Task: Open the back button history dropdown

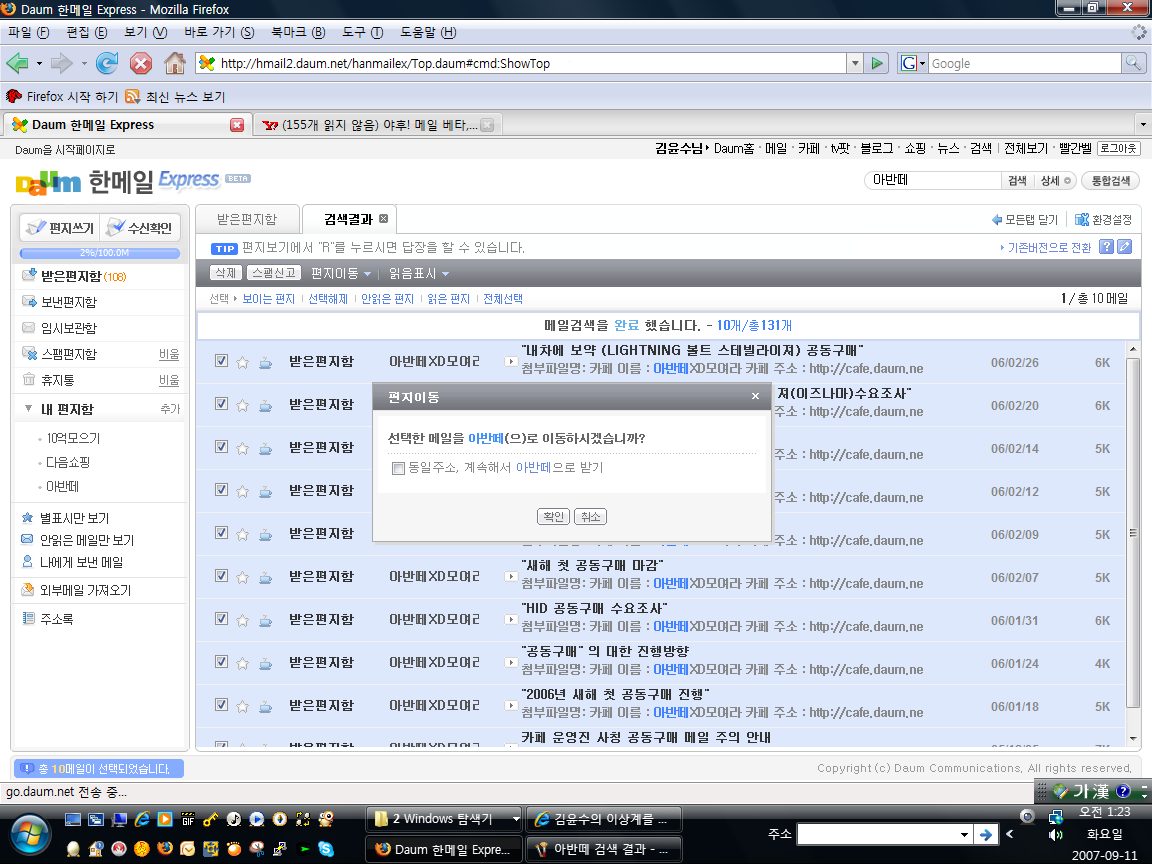Action: [39, 63]
